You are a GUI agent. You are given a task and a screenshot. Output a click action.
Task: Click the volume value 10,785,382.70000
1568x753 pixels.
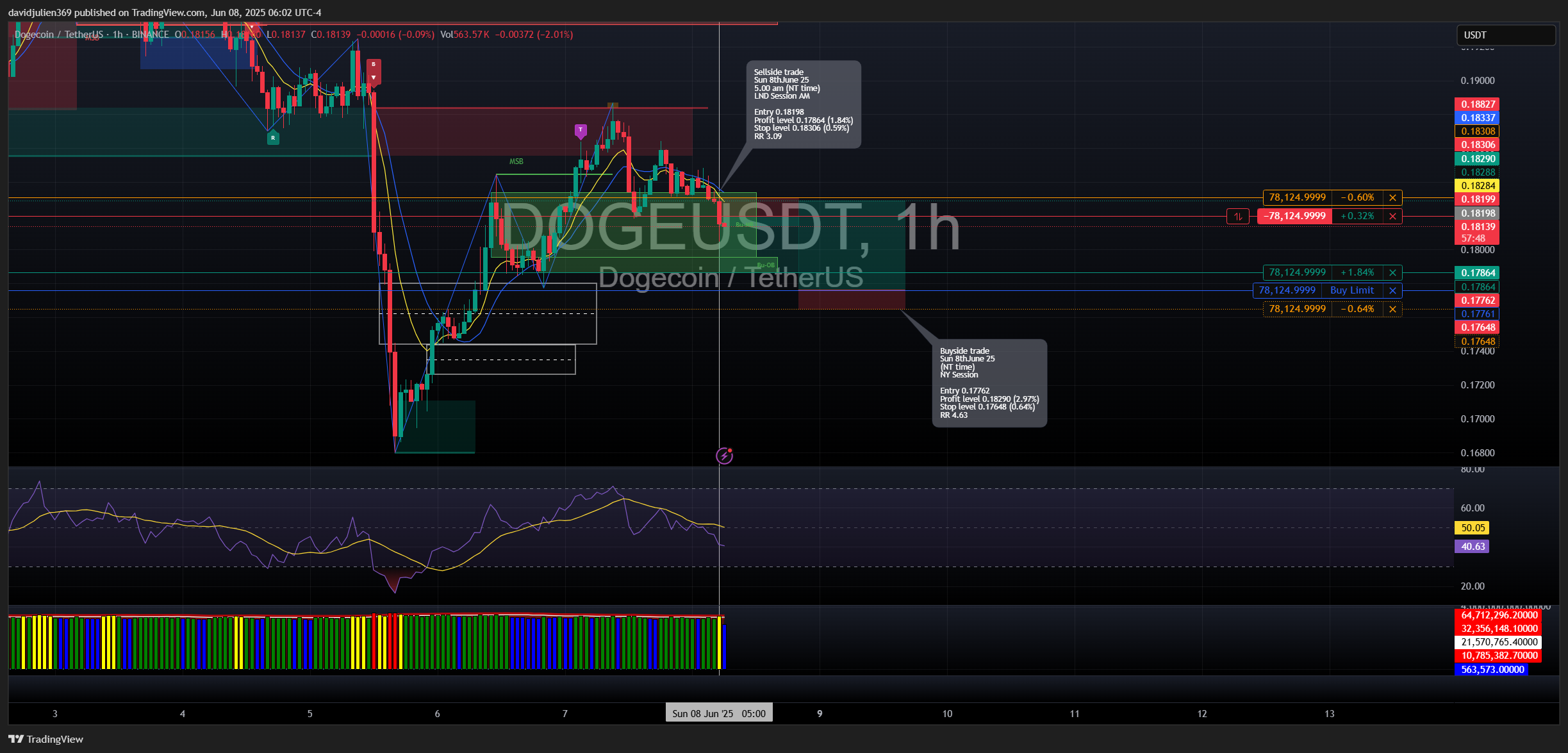(x=1498, y=656)
